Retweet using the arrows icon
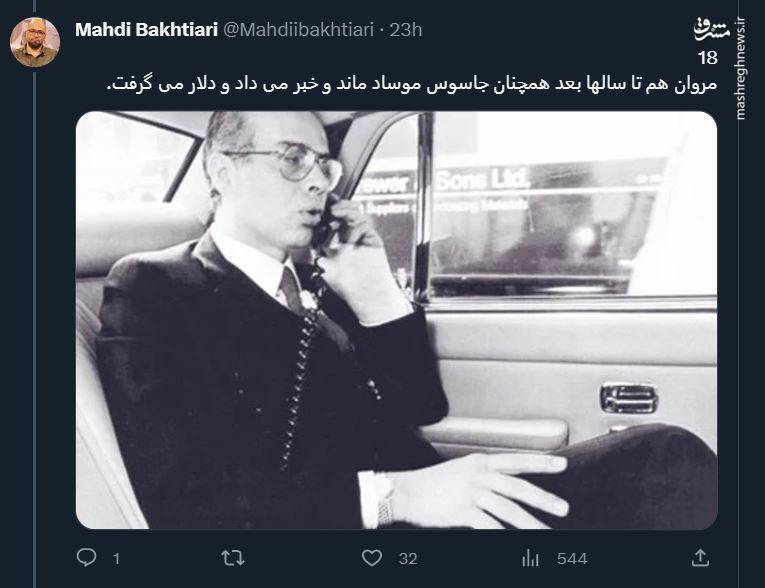Viewport: 765px width, 588px height. point(233,558)
